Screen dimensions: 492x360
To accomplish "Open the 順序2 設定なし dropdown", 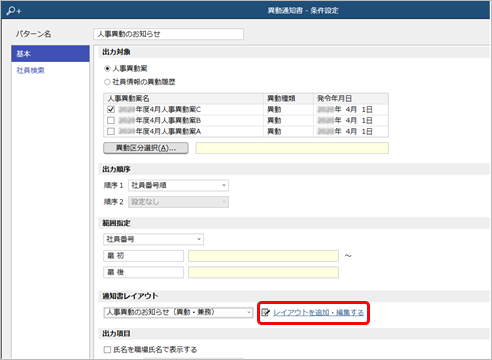I will (178, 202).
